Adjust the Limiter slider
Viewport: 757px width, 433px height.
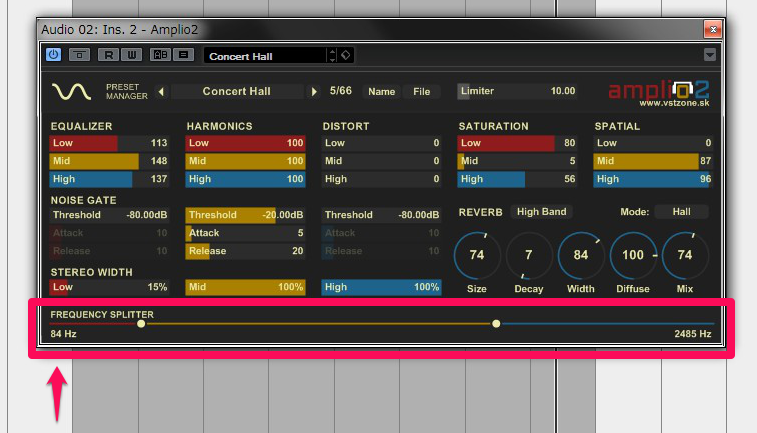[517, 91]
